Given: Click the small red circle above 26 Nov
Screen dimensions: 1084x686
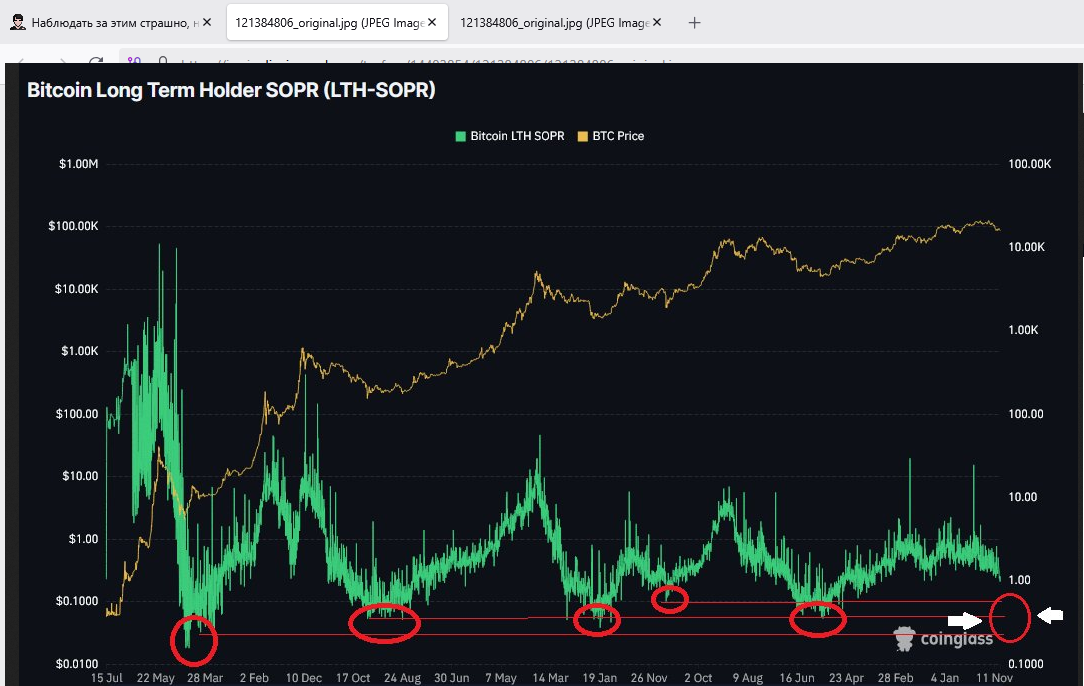Looking at the screenshot, I should click(670, 599).
